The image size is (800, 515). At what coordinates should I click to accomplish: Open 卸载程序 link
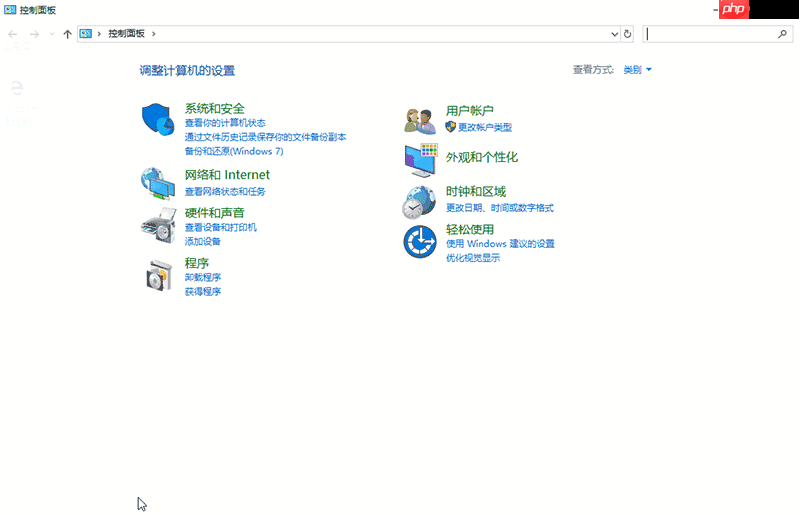[x=203, y=277]
